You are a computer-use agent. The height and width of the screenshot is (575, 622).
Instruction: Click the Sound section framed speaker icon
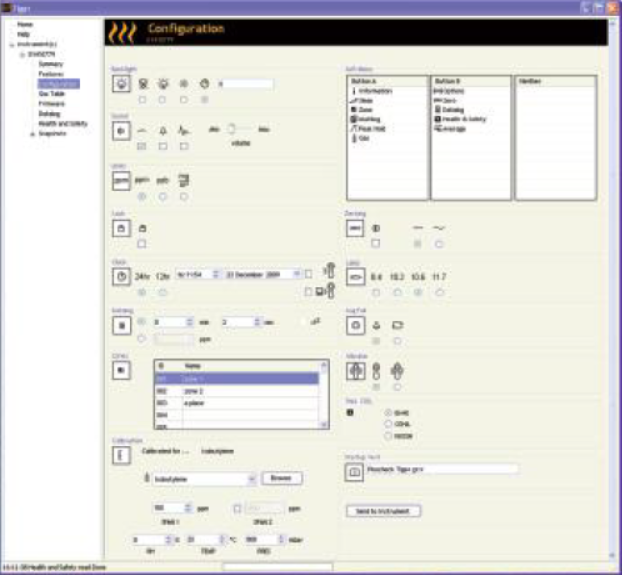pos(121,131)
